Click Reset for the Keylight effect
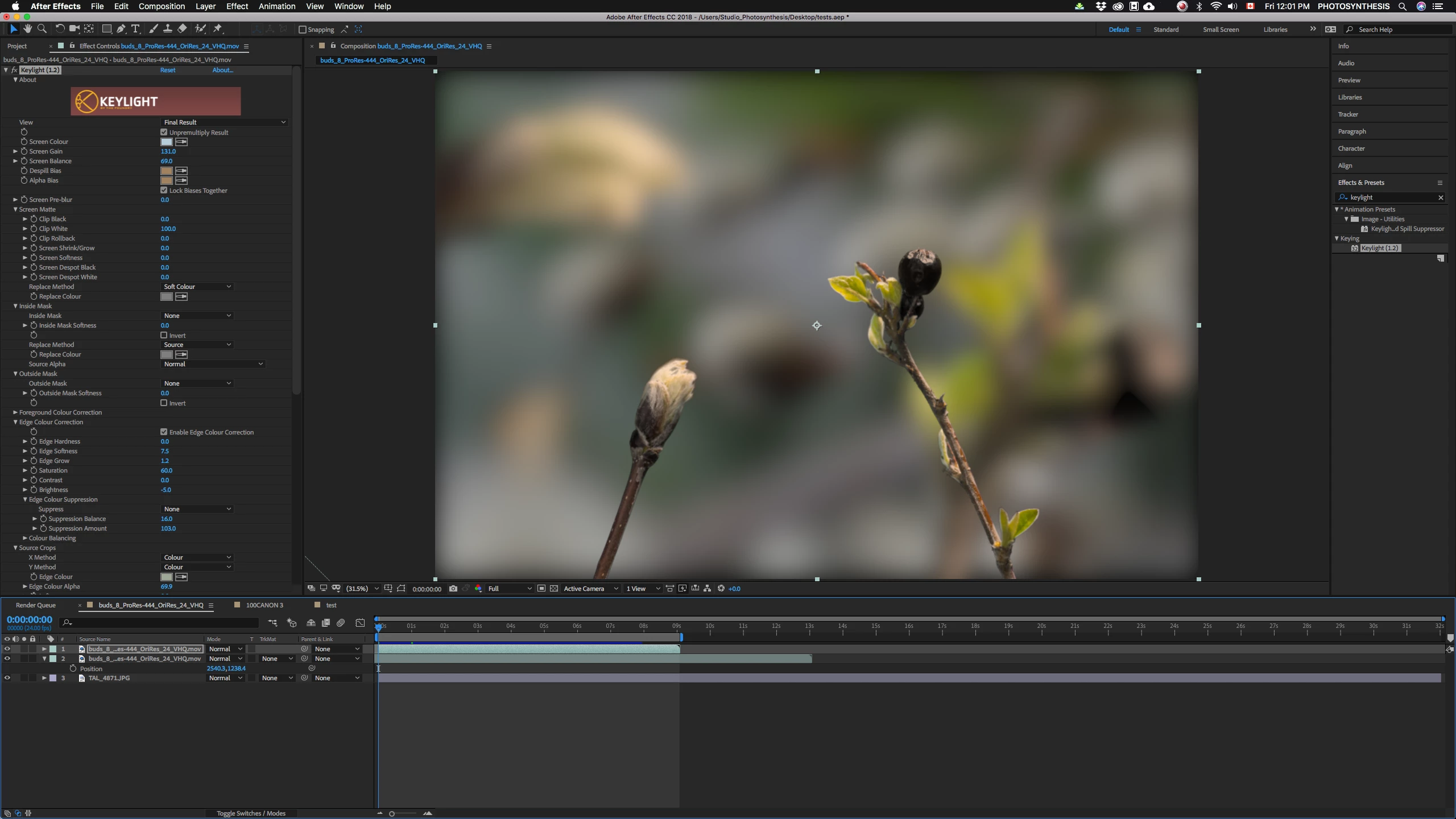Viewport: 1456px width, 819px height. [167, 70]
